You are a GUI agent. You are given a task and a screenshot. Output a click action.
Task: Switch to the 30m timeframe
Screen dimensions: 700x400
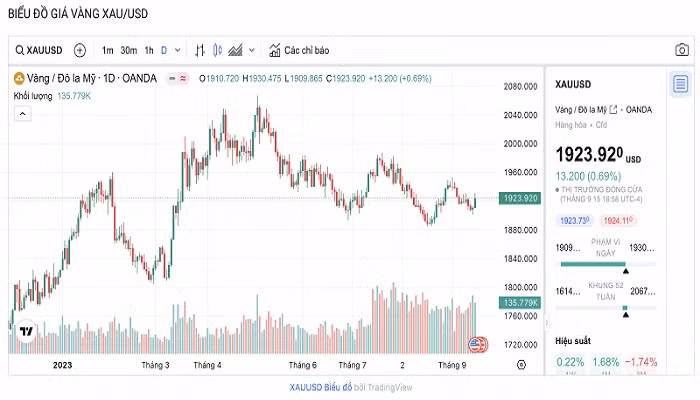[x=128, y=50]
